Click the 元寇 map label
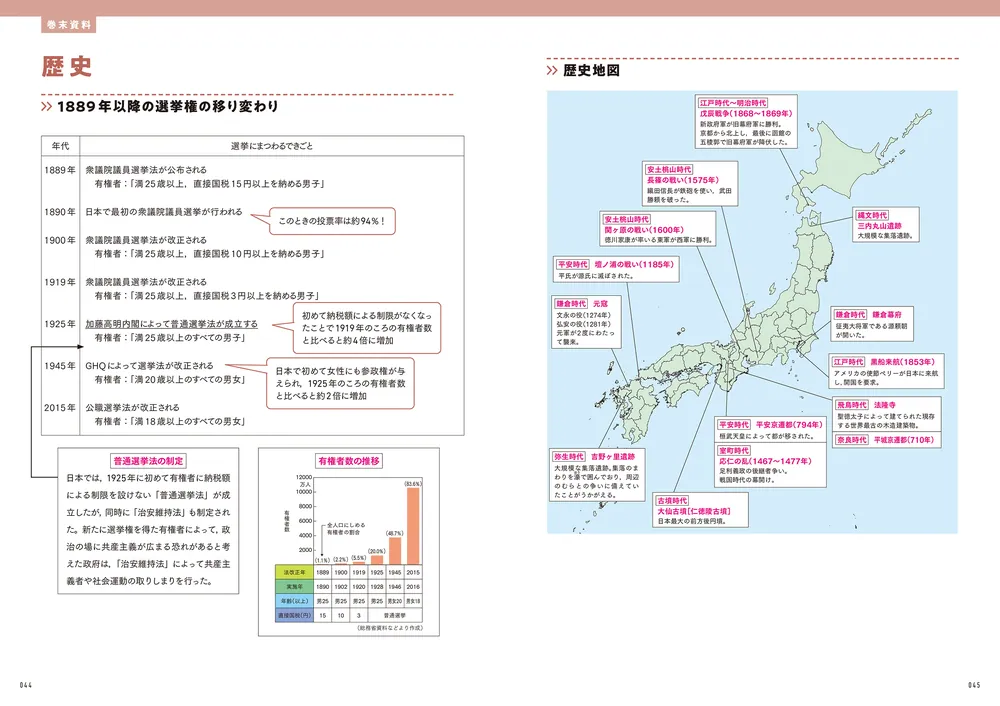The height and width of the screenshot is (706, 1000). point(600,304)
